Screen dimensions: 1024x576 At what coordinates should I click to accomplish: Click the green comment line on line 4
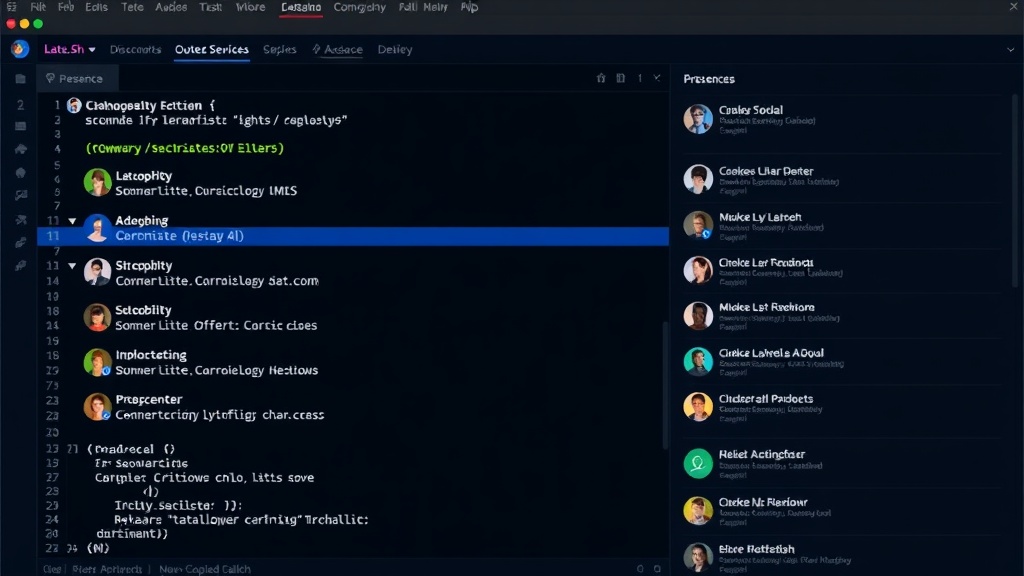point(185,148)
